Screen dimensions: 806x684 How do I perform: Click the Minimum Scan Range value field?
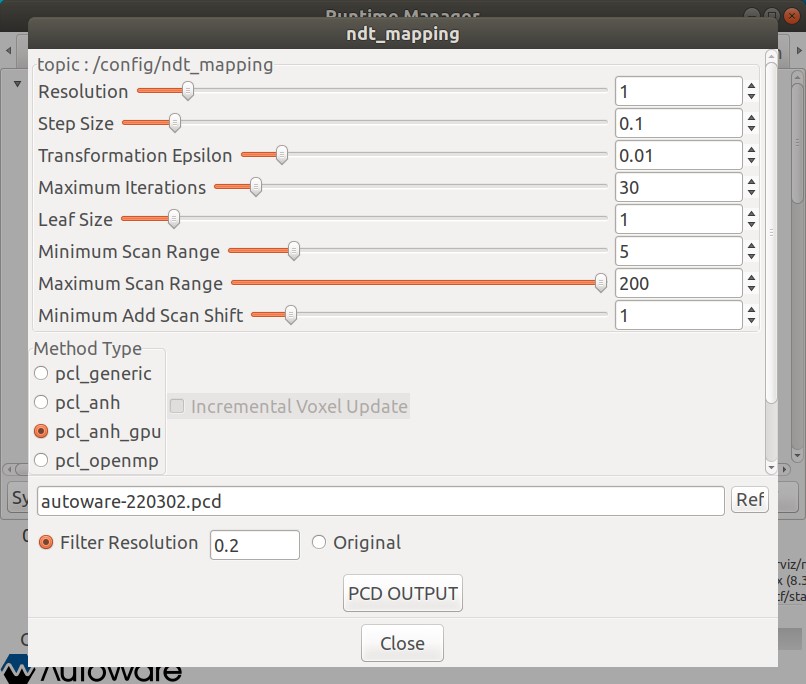pyautogui.click(x=679, y=251)
